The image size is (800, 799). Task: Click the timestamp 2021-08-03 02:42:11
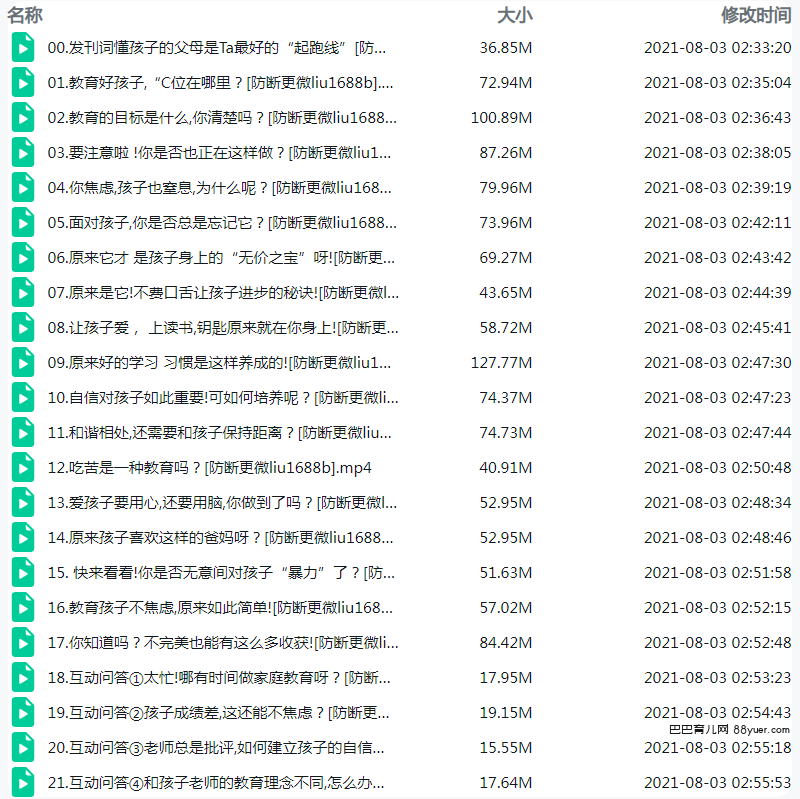click(717, 223)
